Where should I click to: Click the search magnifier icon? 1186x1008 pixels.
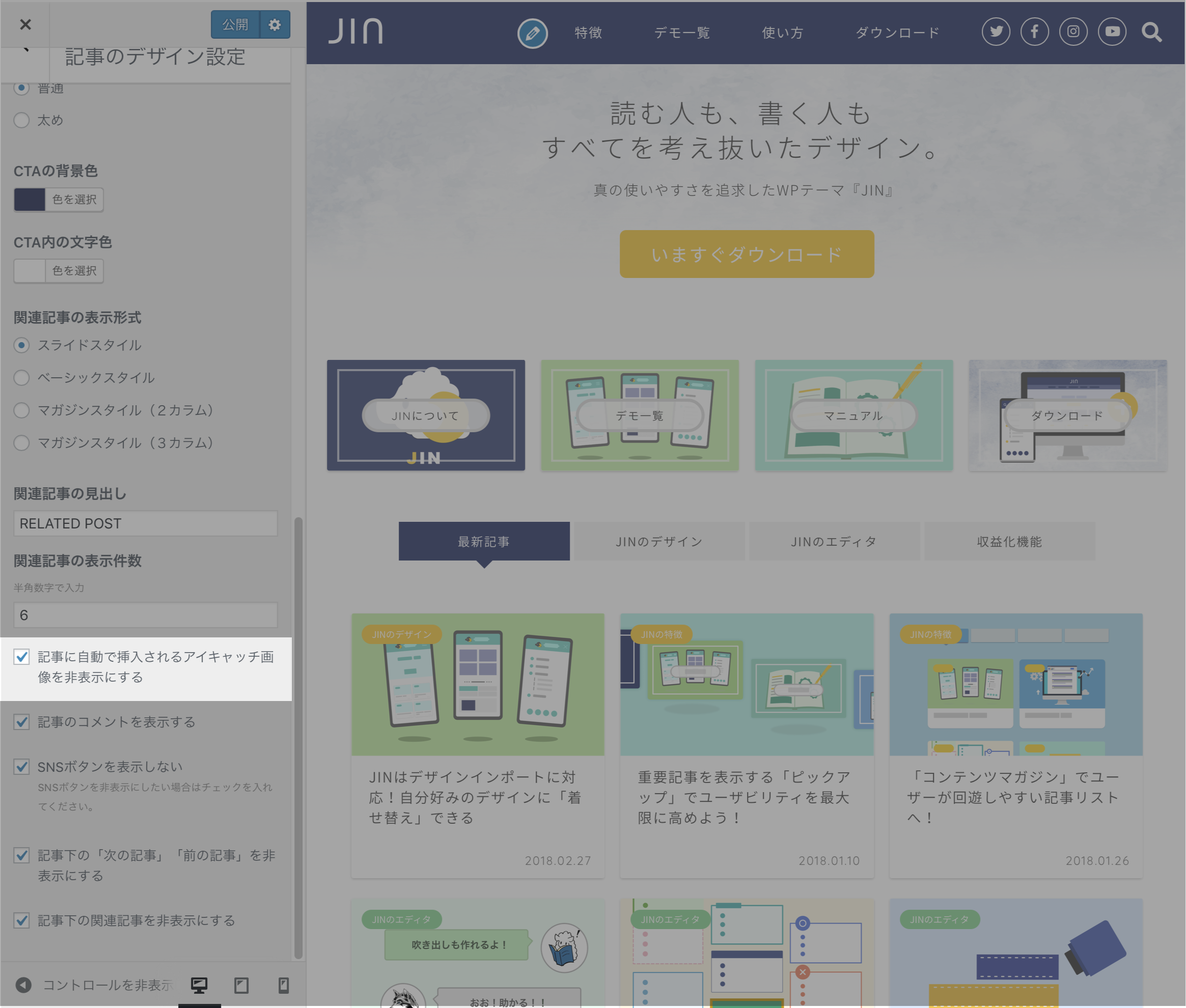tap(1152, 32)
